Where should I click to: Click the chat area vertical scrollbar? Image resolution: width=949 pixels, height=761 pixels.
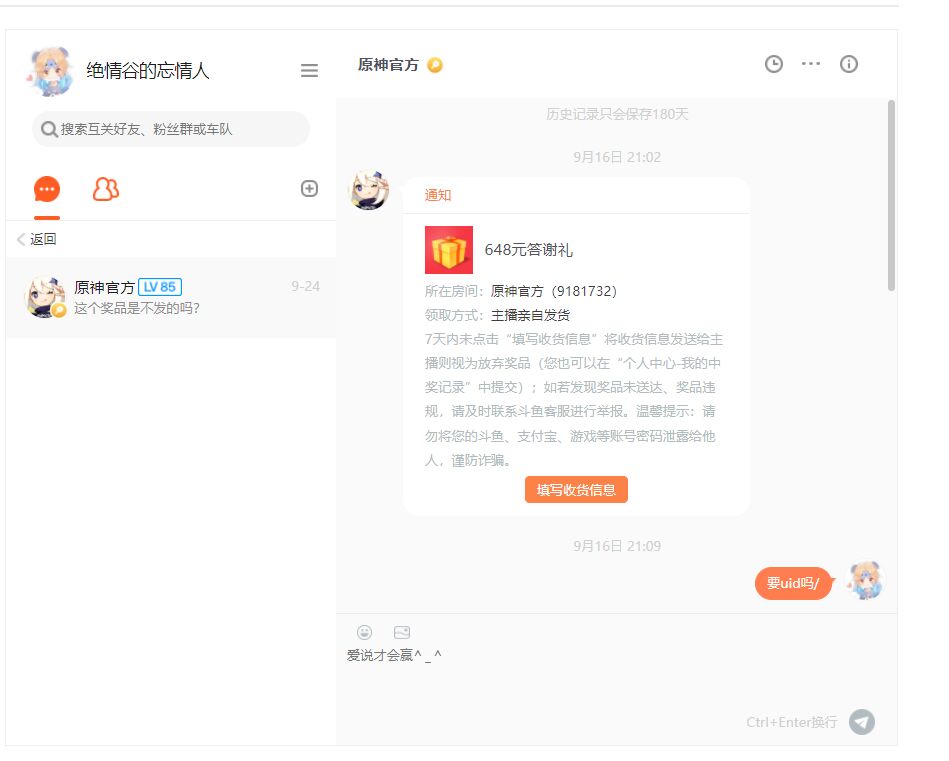pos(891,196)
